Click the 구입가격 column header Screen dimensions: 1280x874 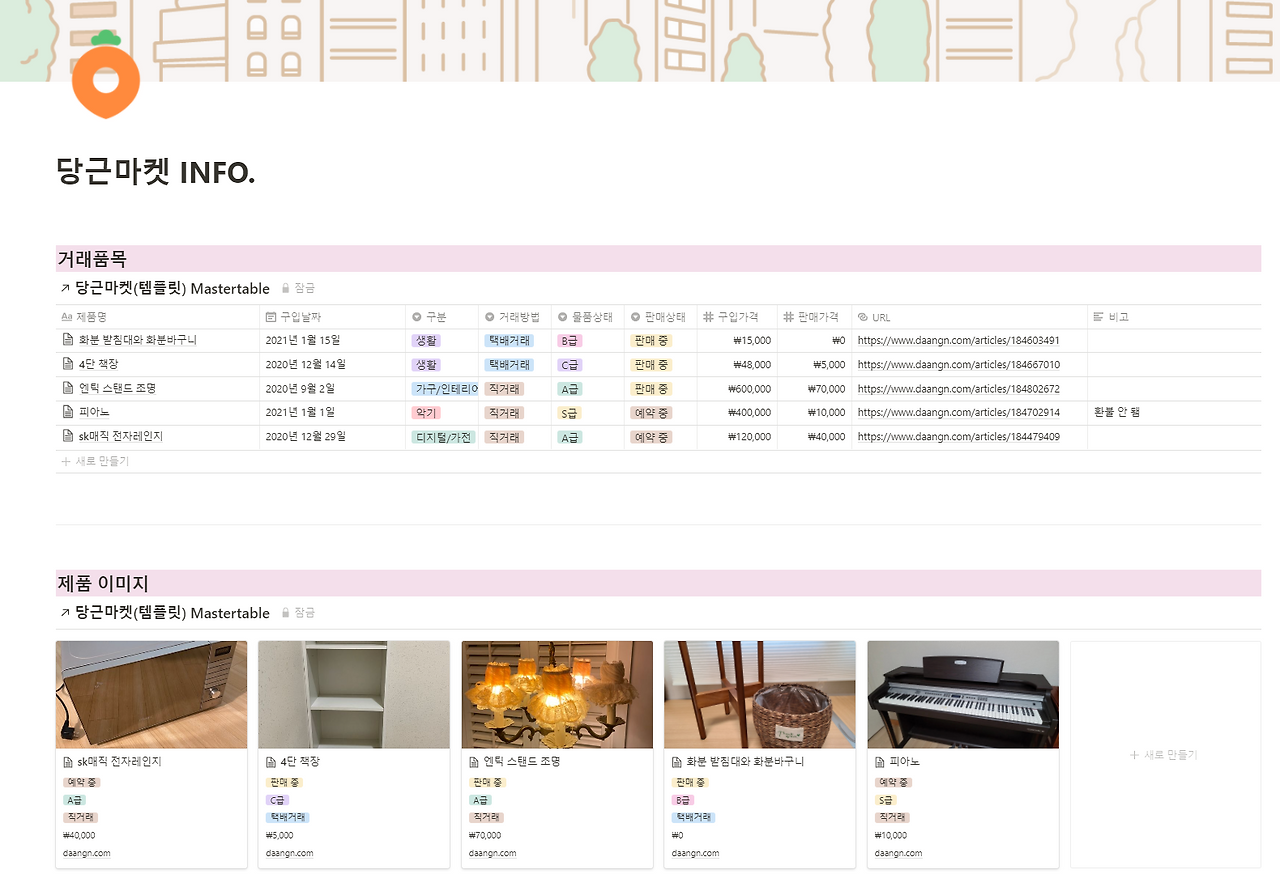[x=737, y=317]
